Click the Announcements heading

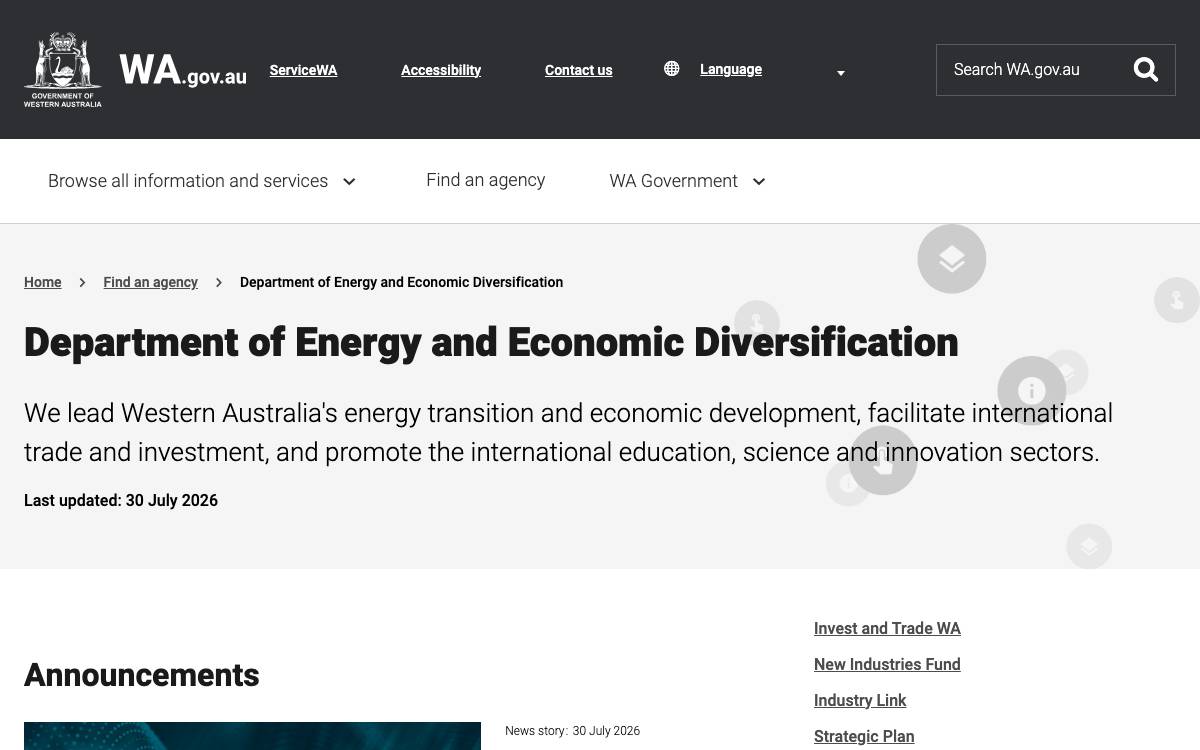[141, 675]
